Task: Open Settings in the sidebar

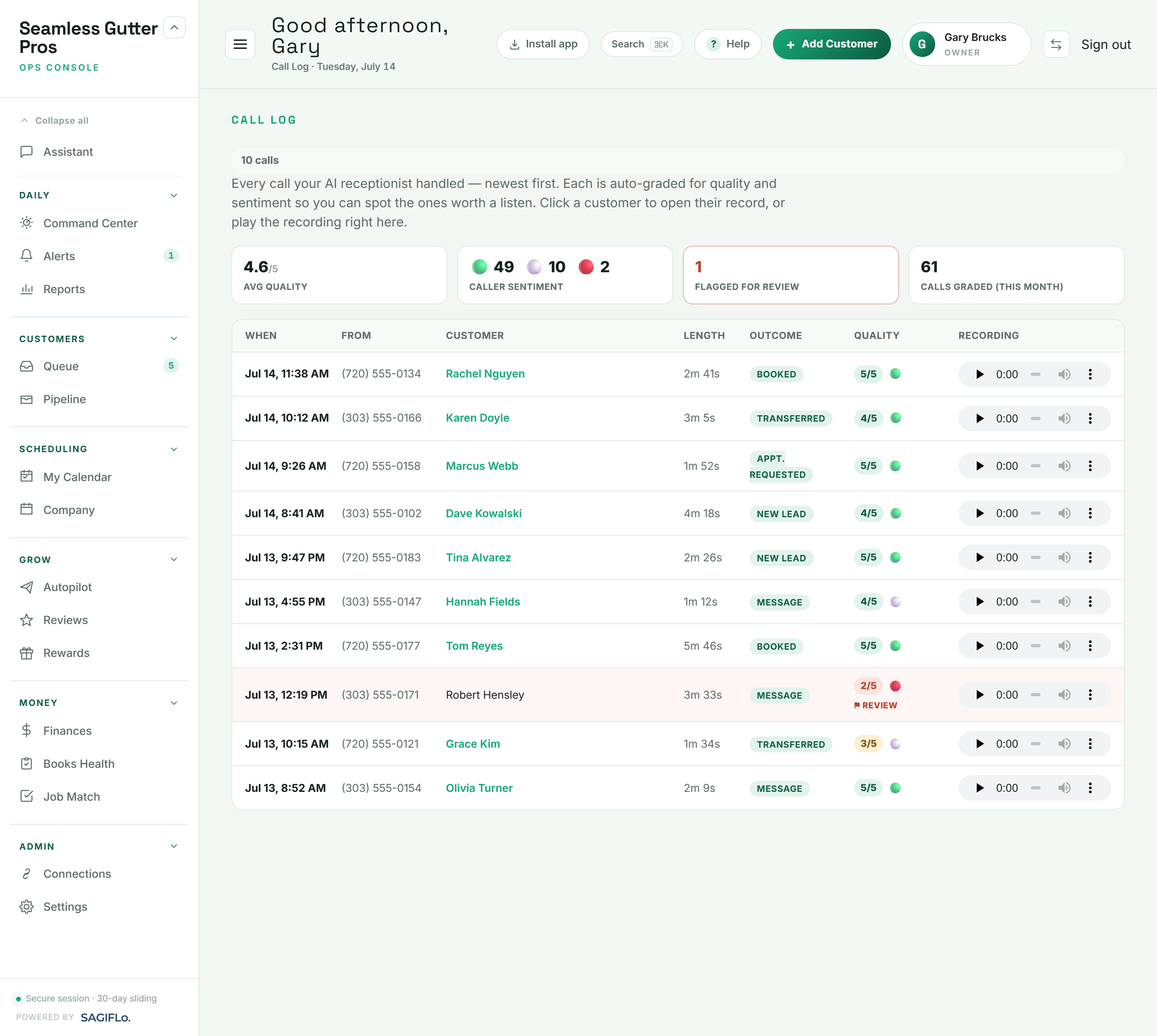Action: [99, 908]
